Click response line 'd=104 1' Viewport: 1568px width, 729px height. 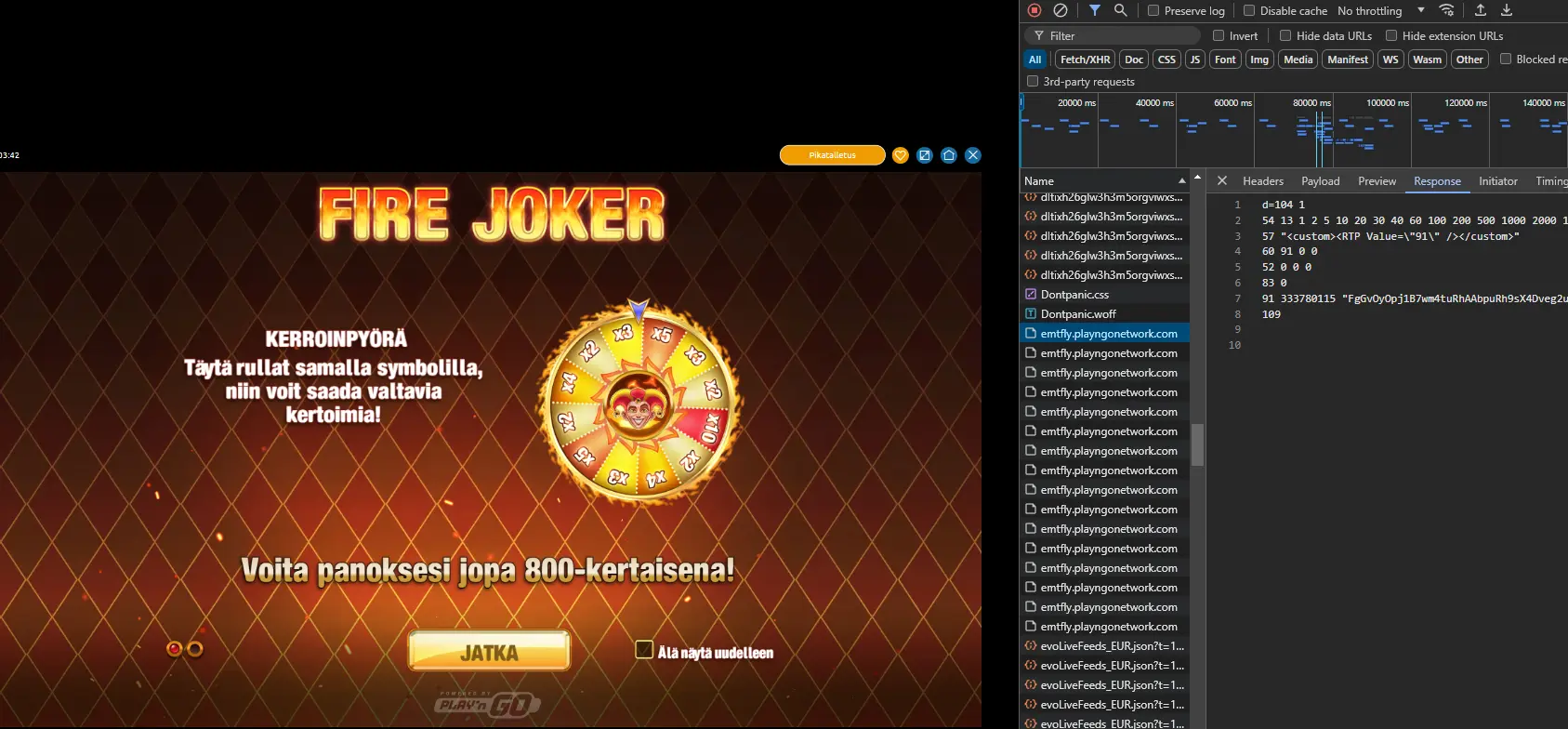click(x=1283, y=205)
